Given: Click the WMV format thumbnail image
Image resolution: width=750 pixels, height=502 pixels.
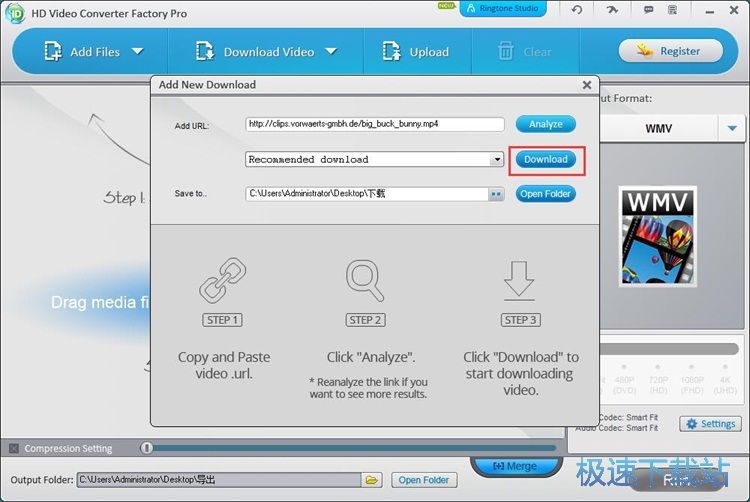Looking at the screenshot, I should point(657,237).
